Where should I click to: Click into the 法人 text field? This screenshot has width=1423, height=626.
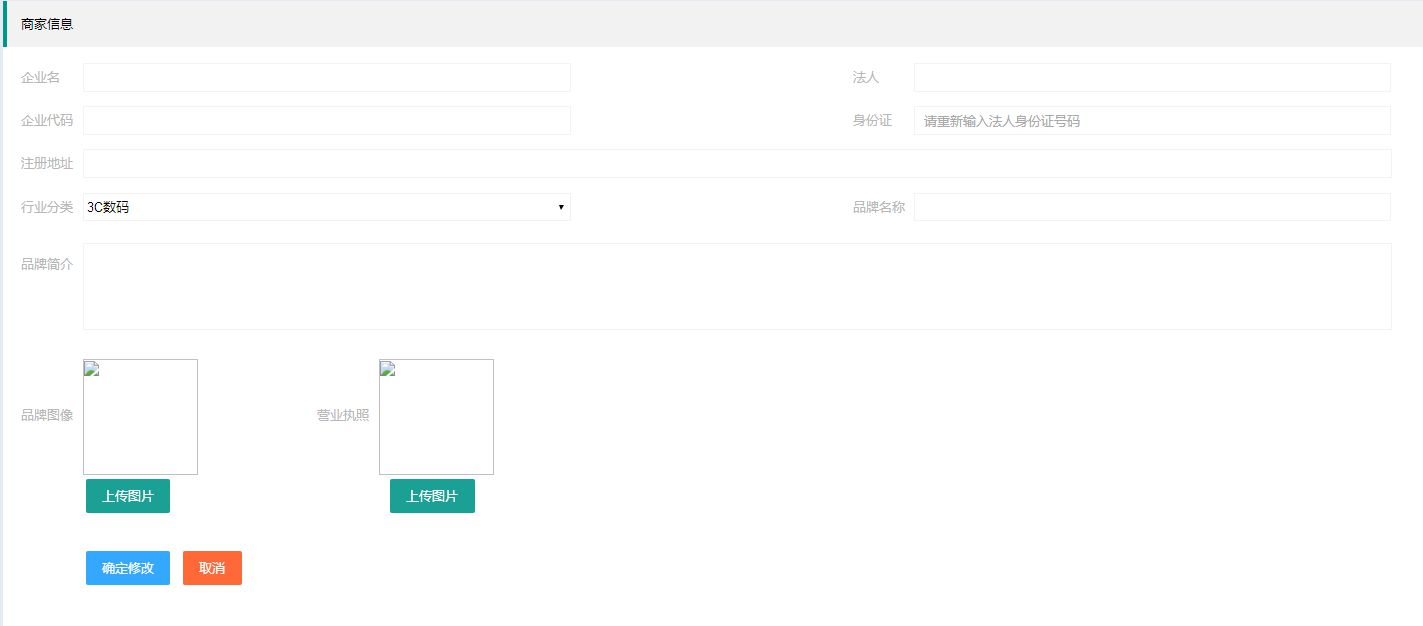point(1151,77)
